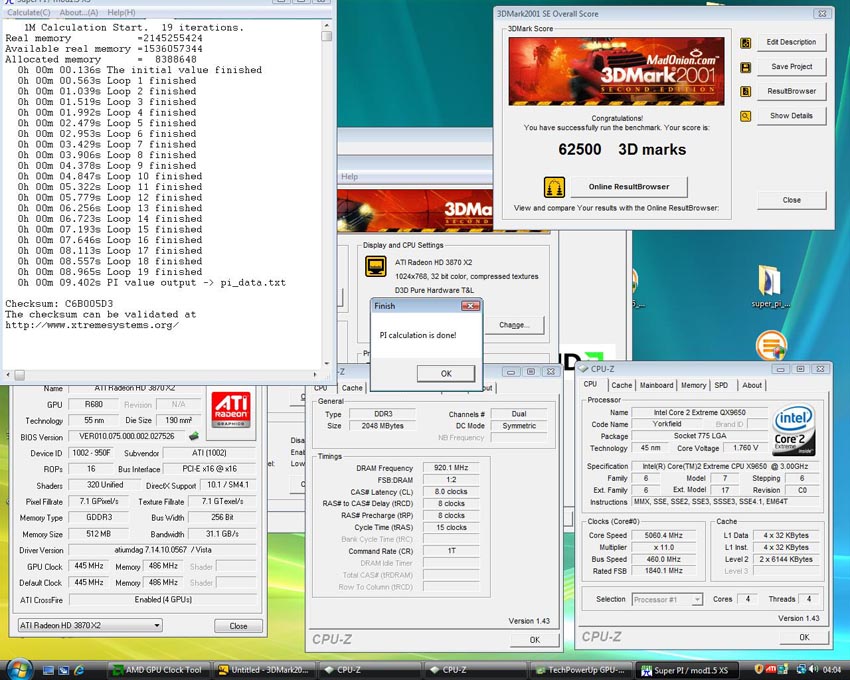Switch to TechPowerUp GPU-Z taskbar item
The width and height of the screenshot is (850, 680).
coord(579,670)
